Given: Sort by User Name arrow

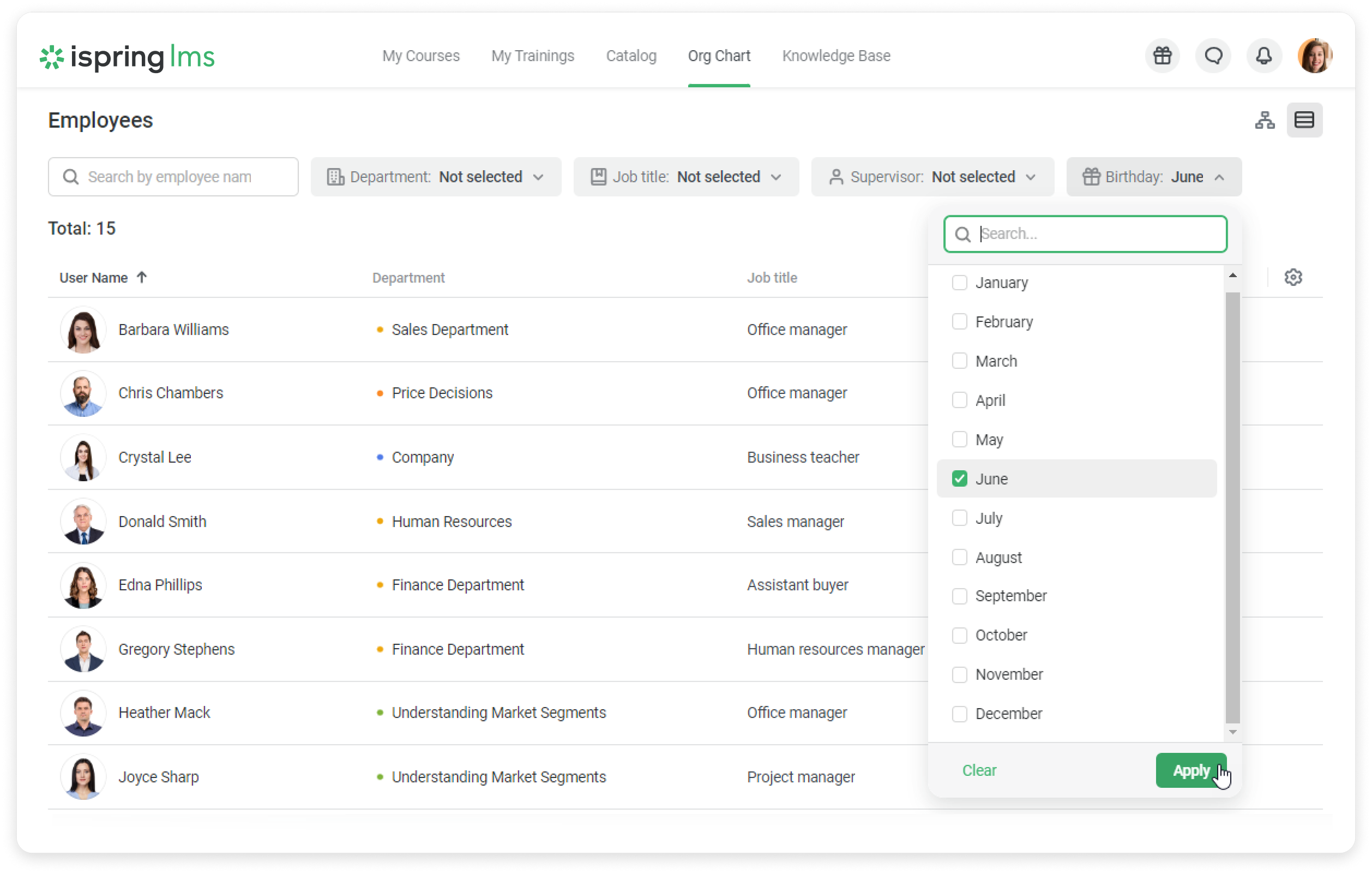Looking at the screenshot, I should click(142, 278).
